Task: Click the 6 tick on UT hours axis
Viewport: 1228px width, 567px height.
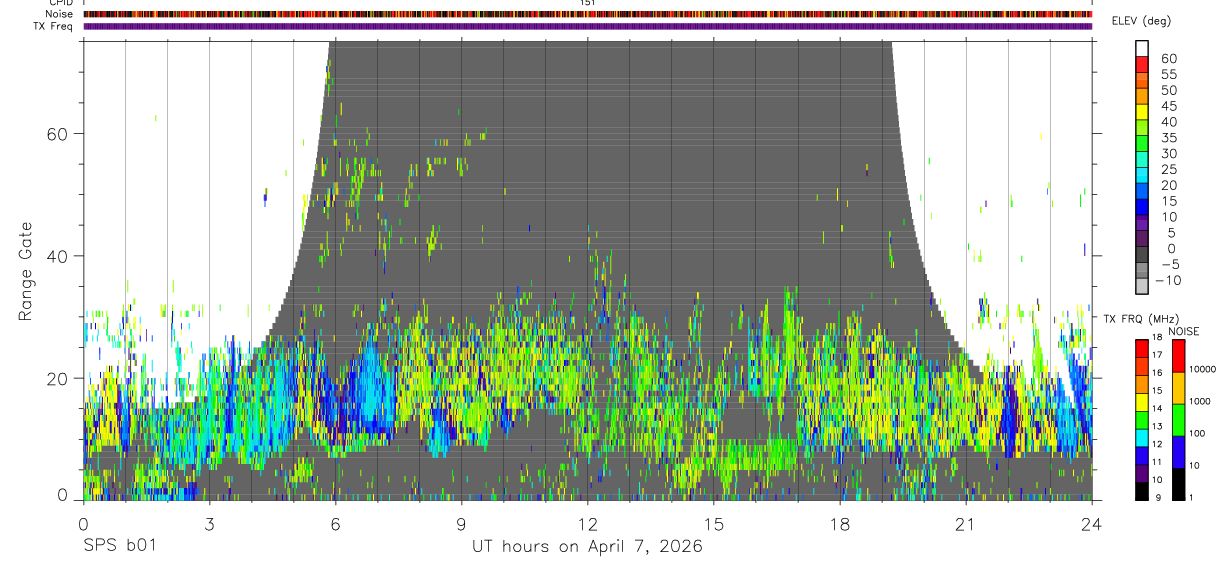Action: coord(336,523)
